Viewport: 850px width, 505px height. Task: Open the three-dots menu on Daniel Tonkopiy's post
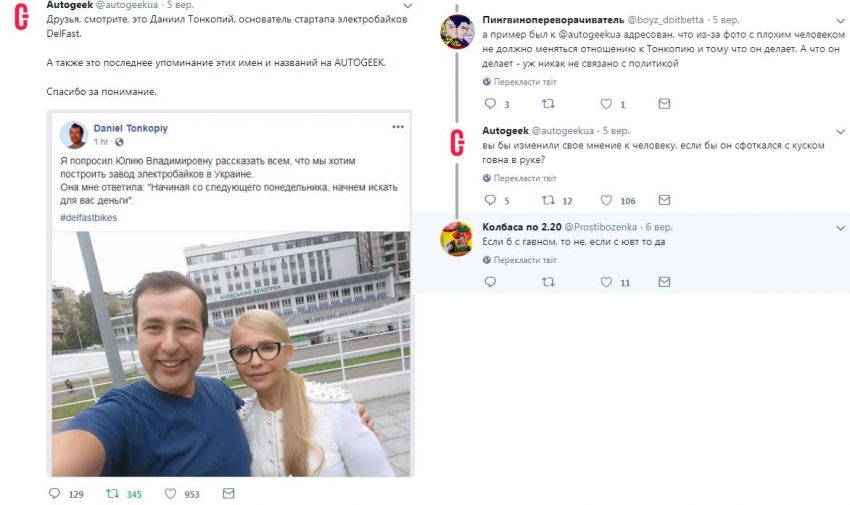pyautogui.click(x=398, y=127)
